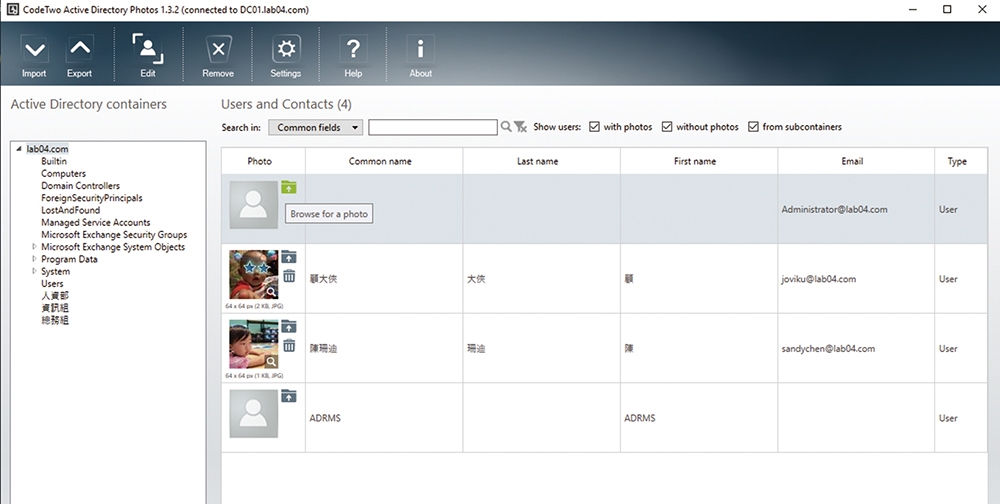
Task: Select the Domain Controllers container
Action: tap(80, 186)
